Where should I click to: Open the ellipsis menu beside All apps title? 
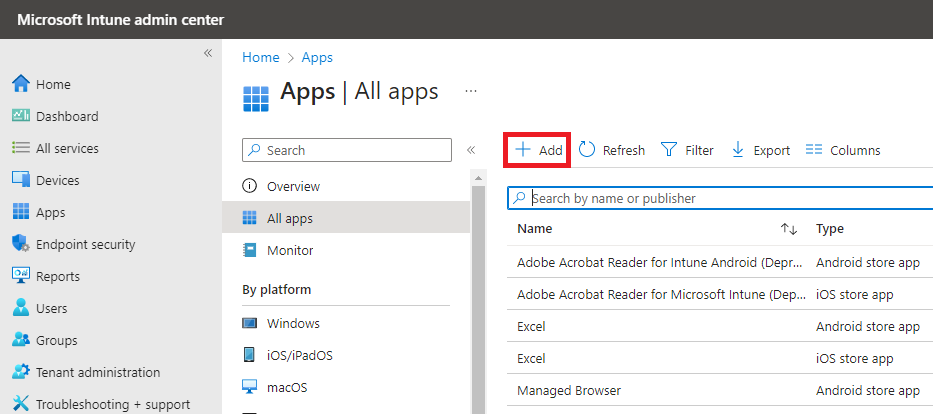[x=471, y=91]
